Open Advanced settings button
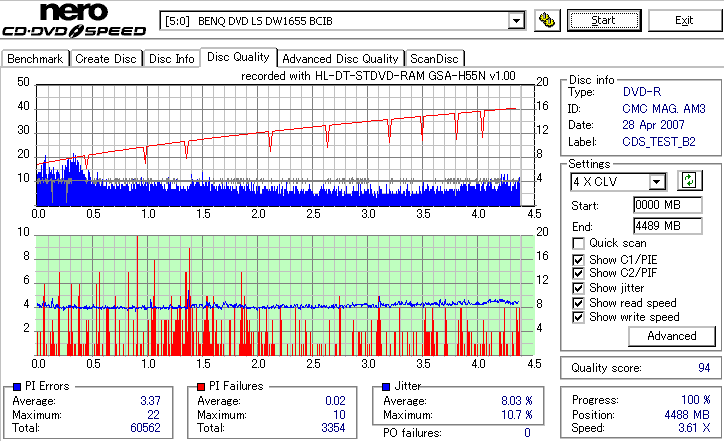The image size is (724, 441). [672, 336]
